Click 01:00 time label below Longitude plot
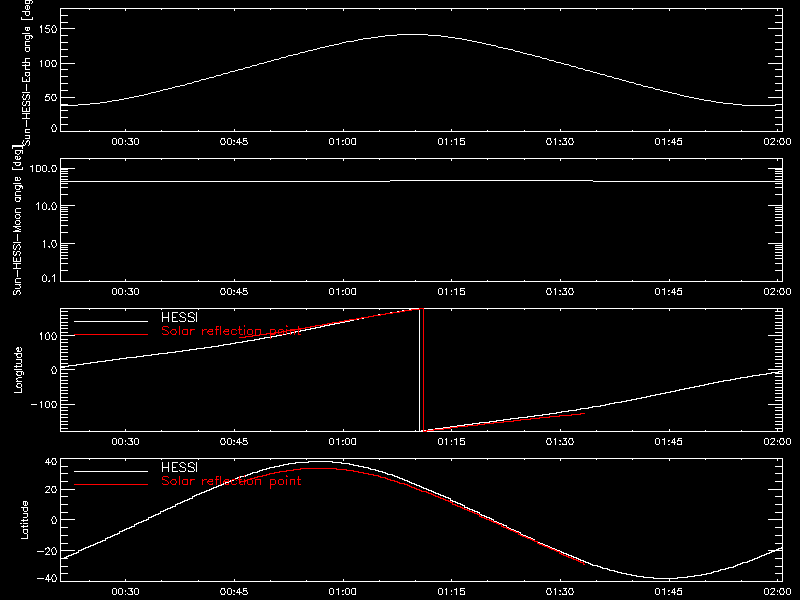Viewport: 800px width, 600px height. (x=342, y=441)
